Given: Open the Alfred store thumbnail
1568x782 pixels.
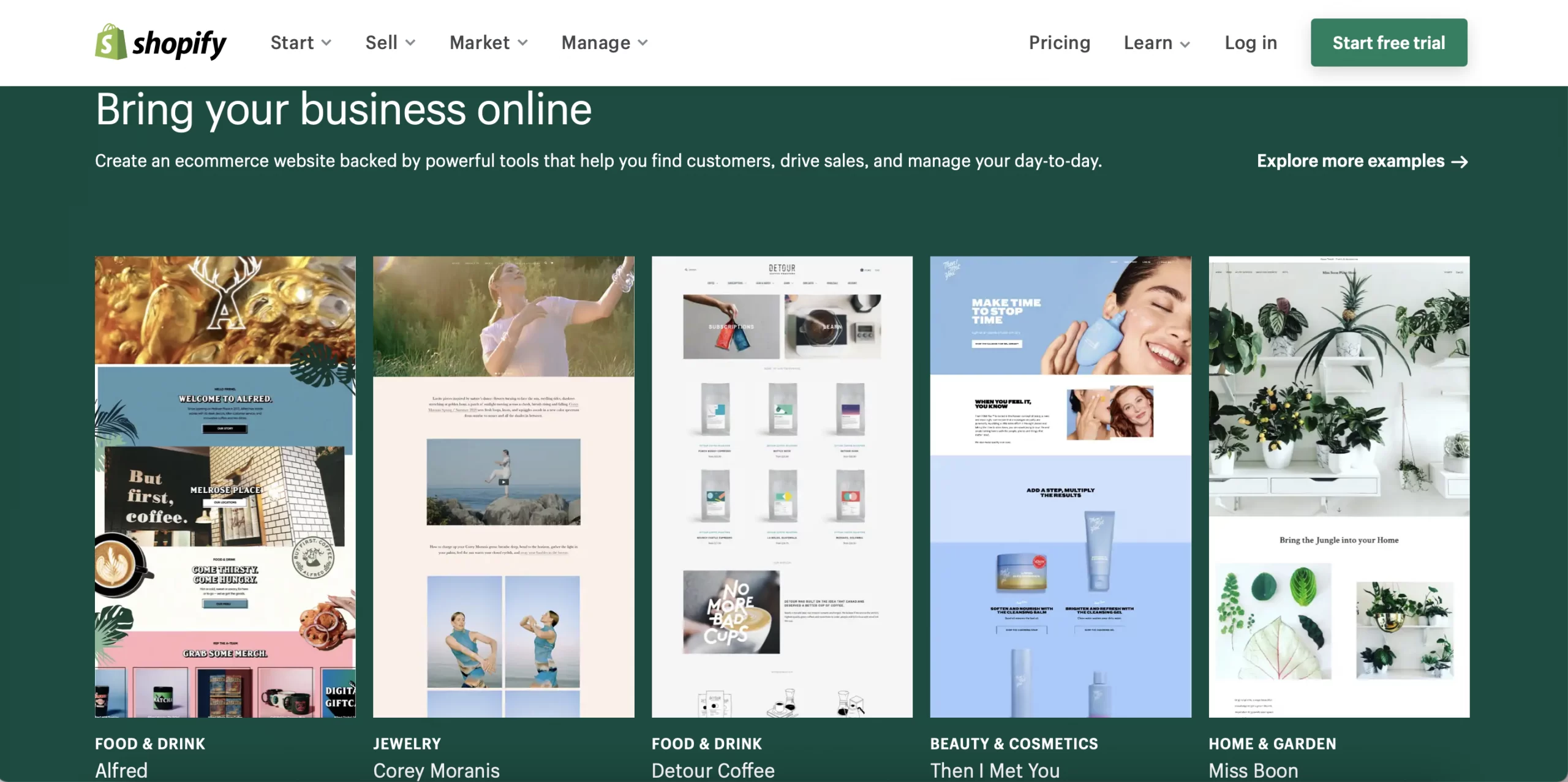Looking at the screenshot, I should pyautogui.click(x=225, y=487).
